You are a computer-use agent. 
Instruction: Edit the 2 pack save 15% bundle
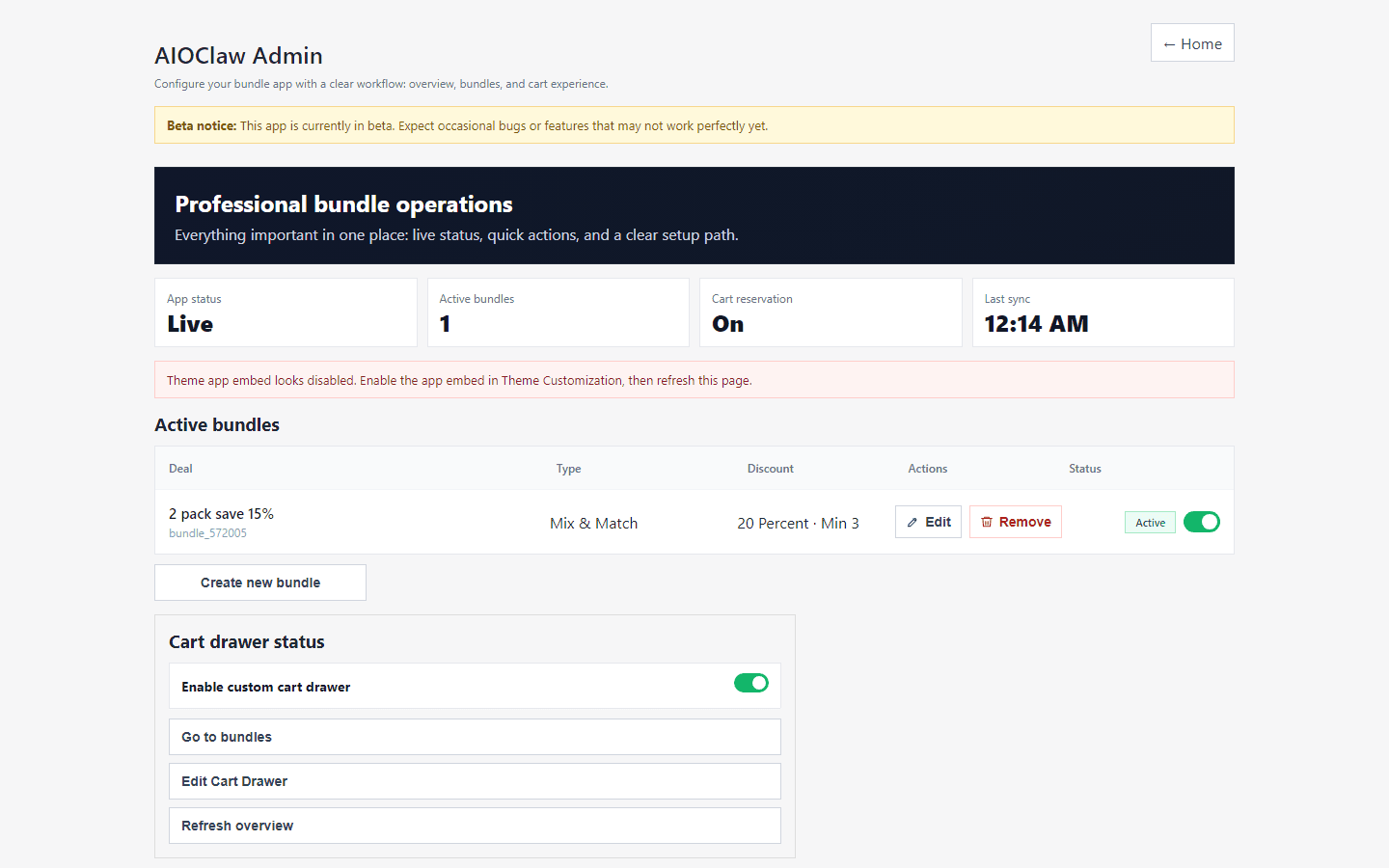coord(928,522)
